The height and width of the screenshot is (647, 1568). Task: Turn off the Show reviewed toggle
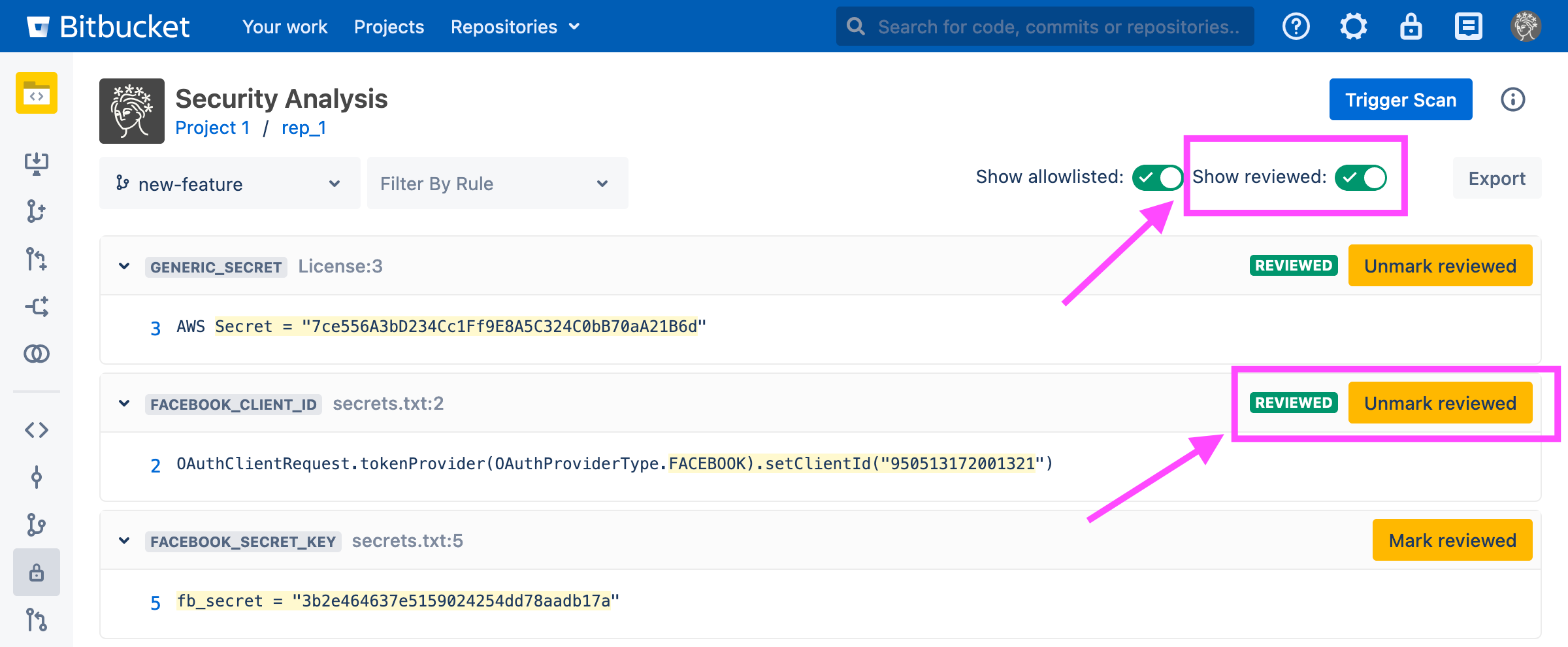tap(1360, 178)
